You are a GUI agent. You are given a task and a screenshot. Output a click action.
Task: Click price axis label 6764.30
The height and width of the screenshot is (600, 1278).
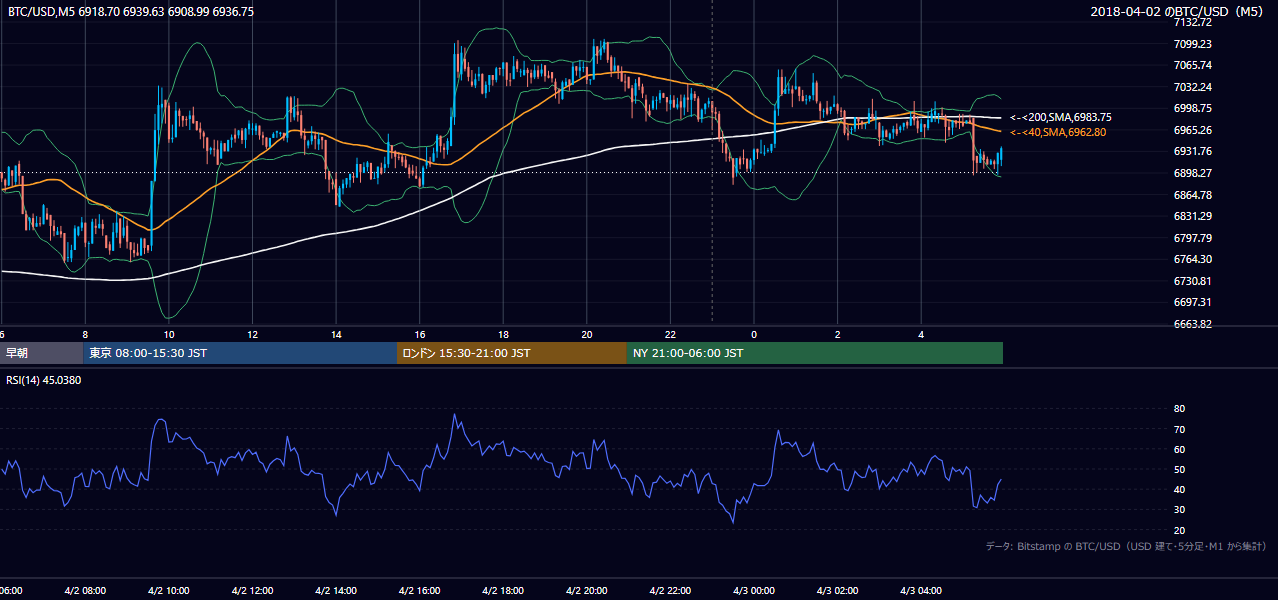tap(1192, 259)
